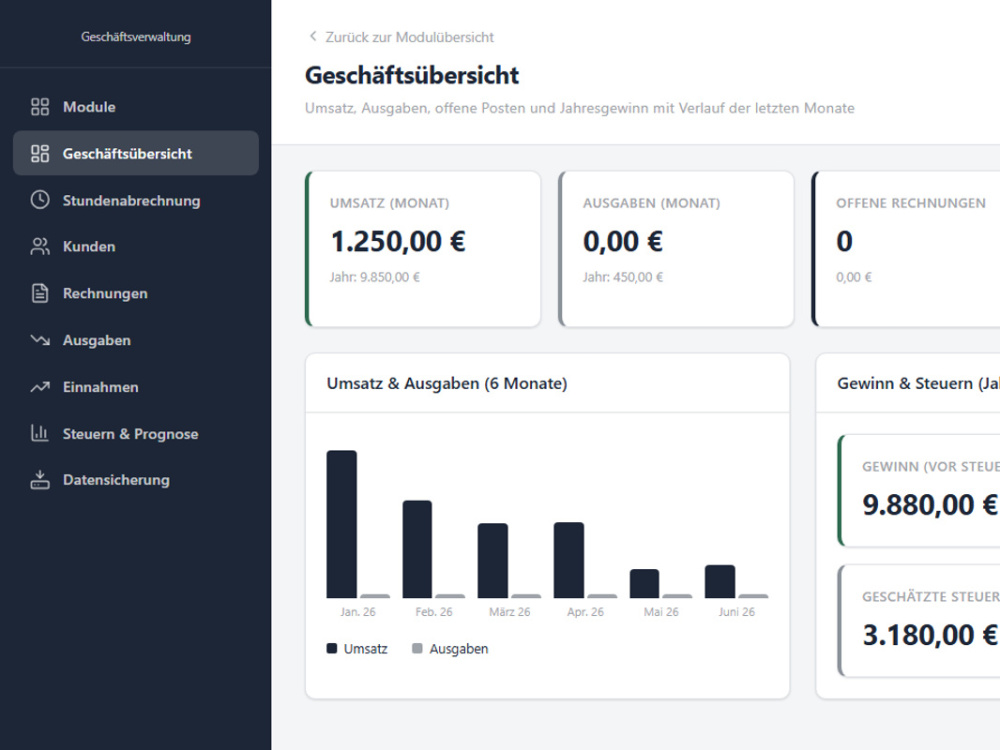The height and width of the screenshot is (750, 1000).
Task: Click the 1.250,00 € revenue value
Action: 398,242
